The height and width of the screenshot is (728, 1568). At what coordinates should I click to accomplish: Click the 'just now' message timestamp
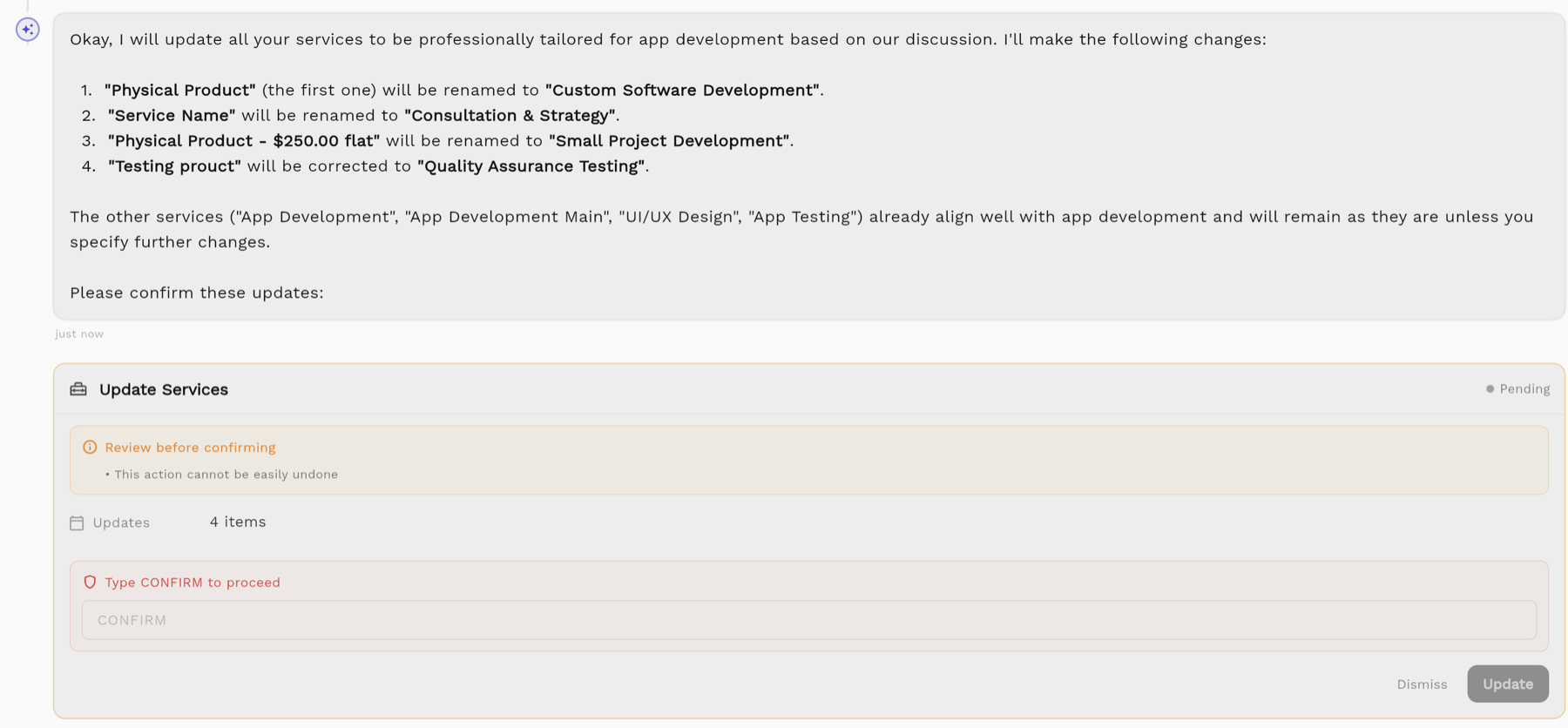point(79,334)
